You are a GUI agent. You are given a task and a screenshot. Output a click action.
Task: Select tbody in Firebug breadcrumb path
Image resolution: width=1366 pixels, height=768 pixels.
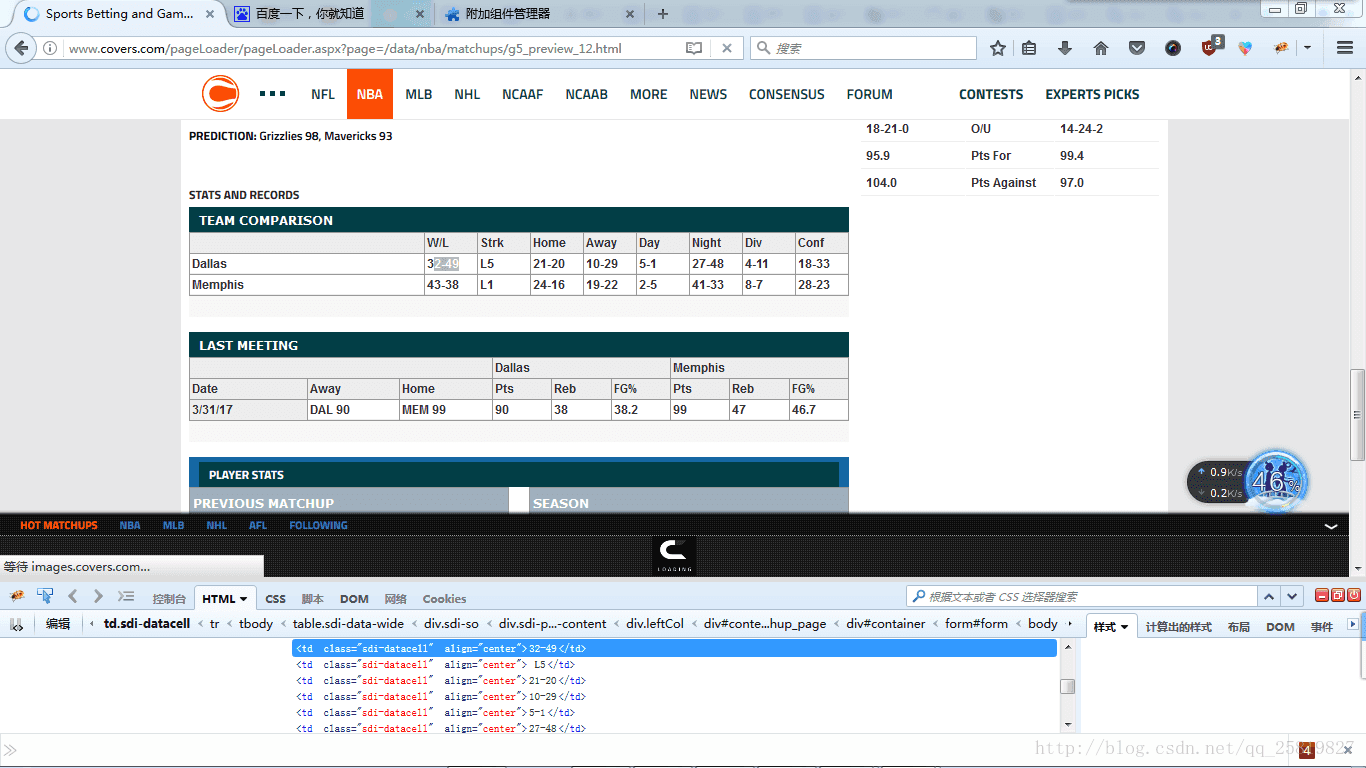[256, 624]
